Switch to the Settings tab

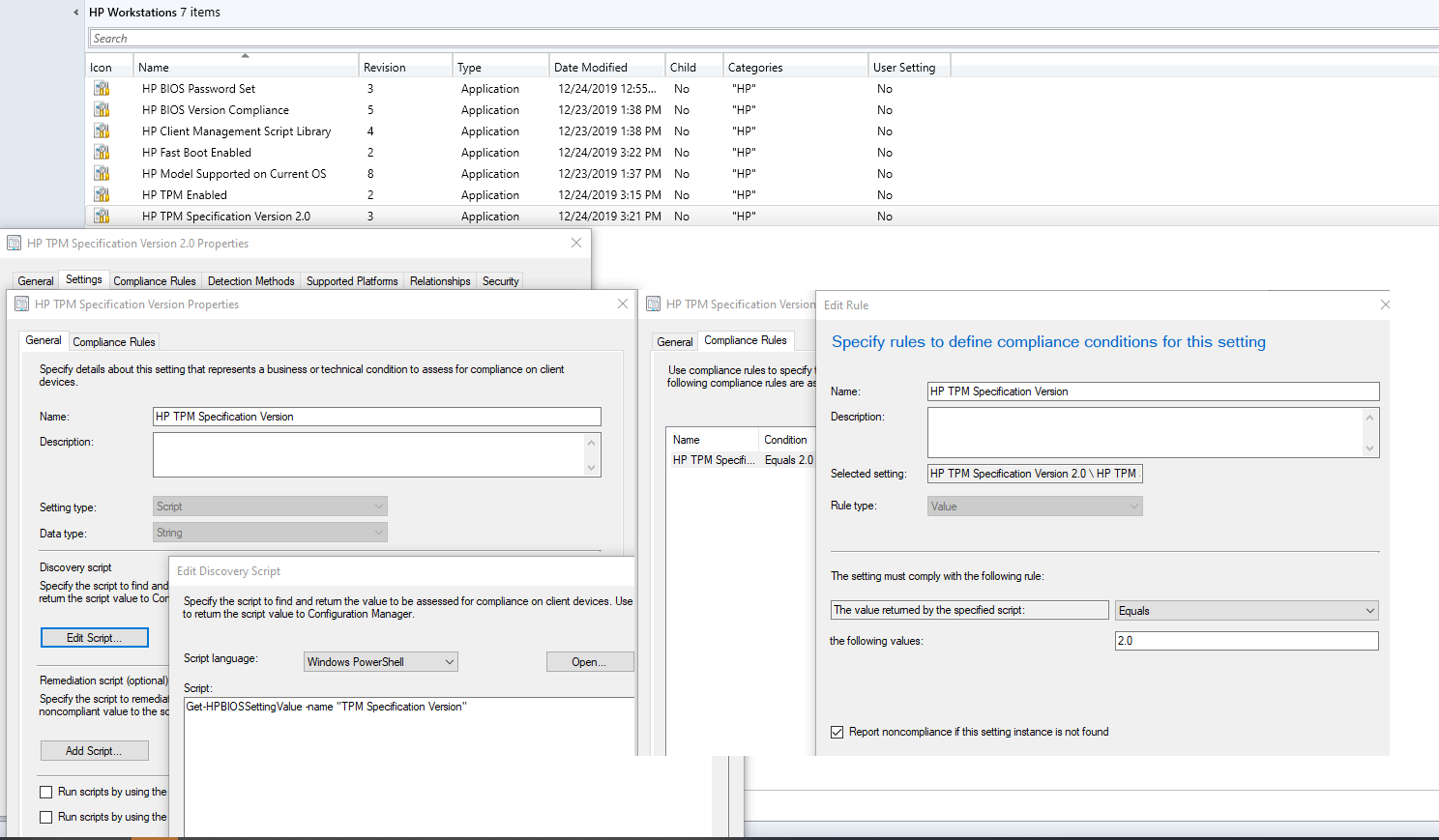84,279
